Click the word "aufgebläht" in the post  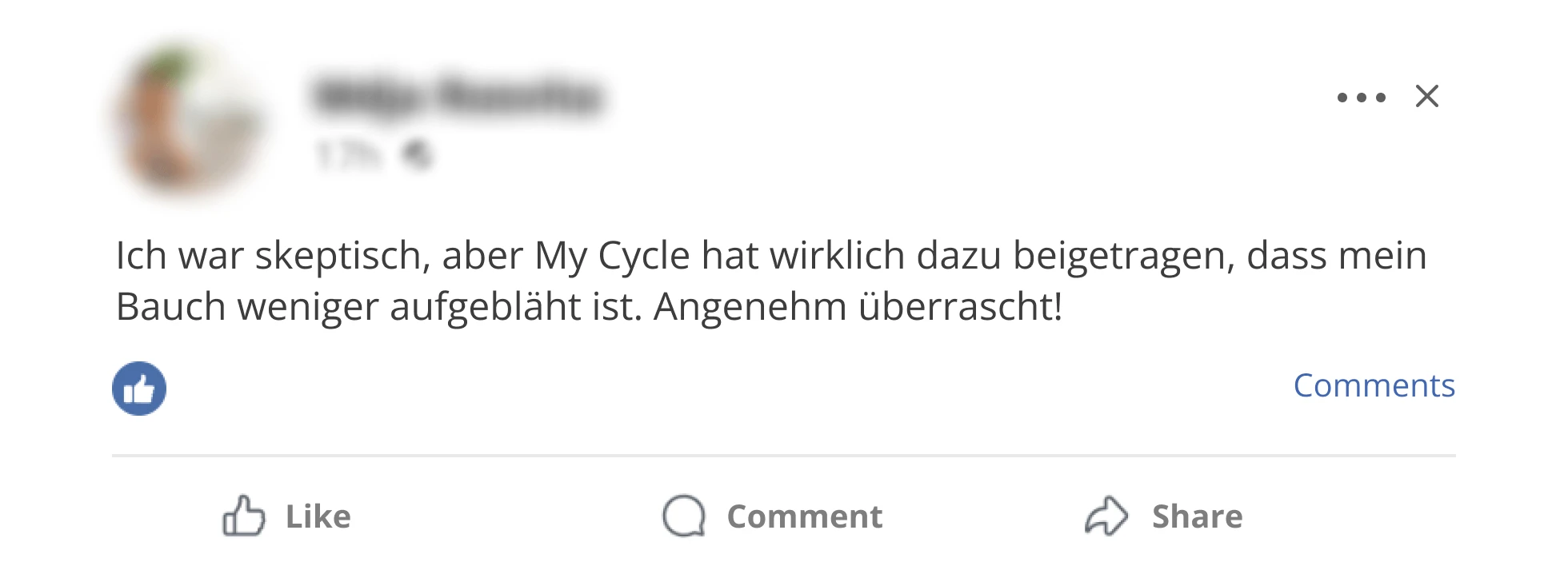486,308
